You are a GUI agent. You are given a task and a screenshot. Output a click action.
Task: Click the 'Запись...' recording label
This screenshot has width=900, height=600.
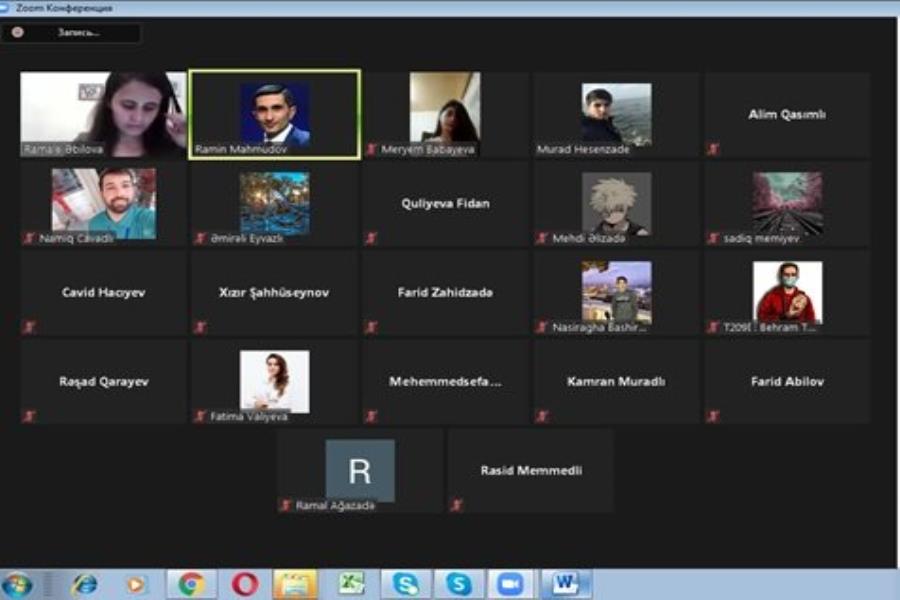point(79,33)
